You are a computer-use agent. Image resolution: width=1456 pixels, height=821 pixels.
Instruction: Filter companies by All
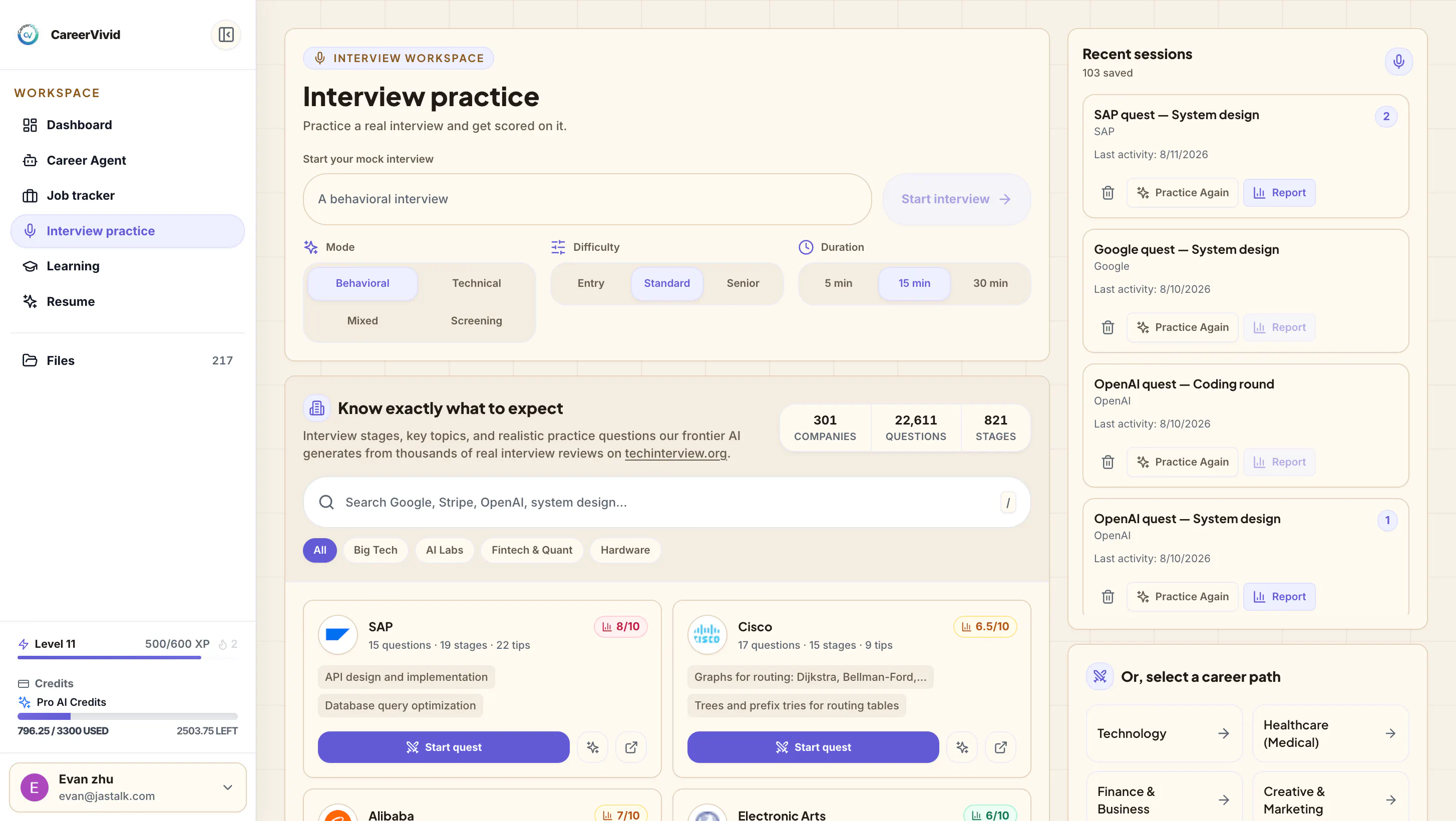pos(320,550)
